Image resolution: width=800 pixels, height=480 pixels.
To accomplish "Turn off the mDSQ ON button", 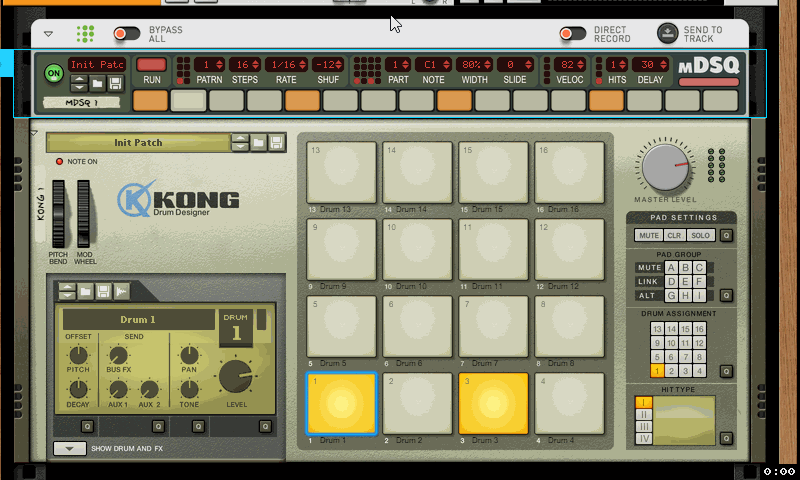I will pyautogui.click(x=54, y=73).
